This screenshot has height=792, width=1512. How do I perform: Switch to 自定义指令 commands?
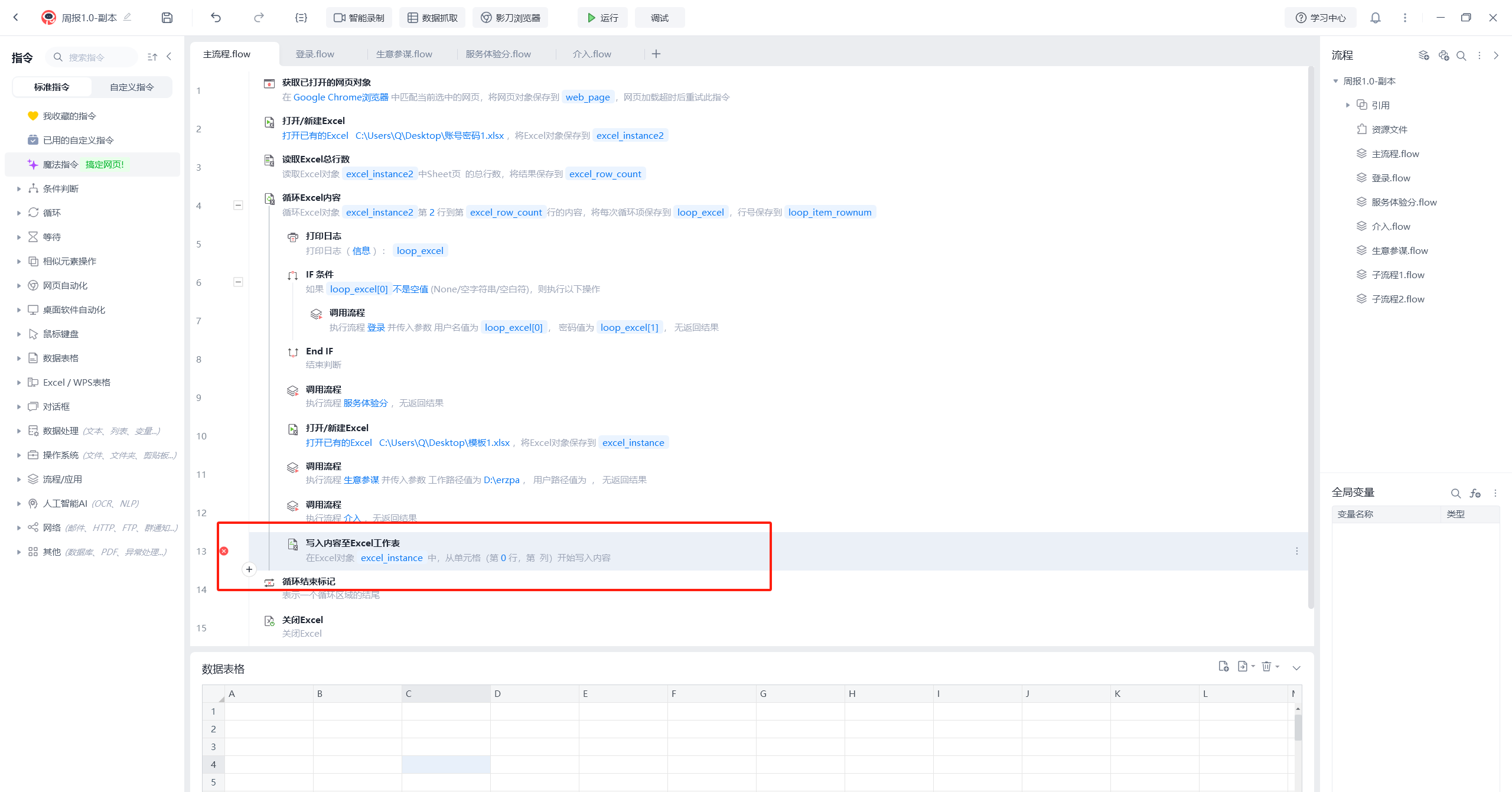coord(132,87)
